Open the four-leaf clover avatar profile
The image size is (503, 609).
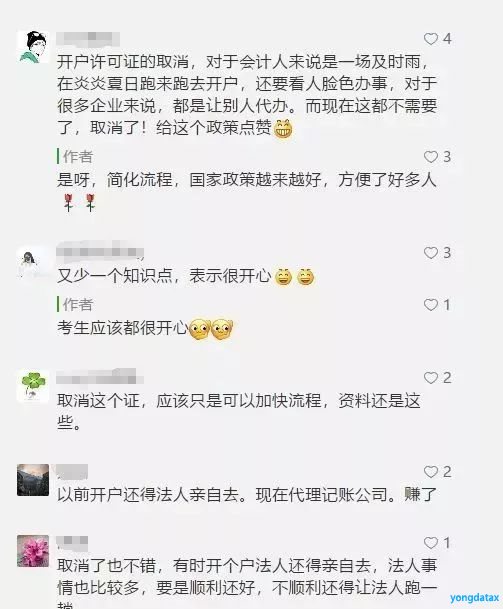[33, 387]
